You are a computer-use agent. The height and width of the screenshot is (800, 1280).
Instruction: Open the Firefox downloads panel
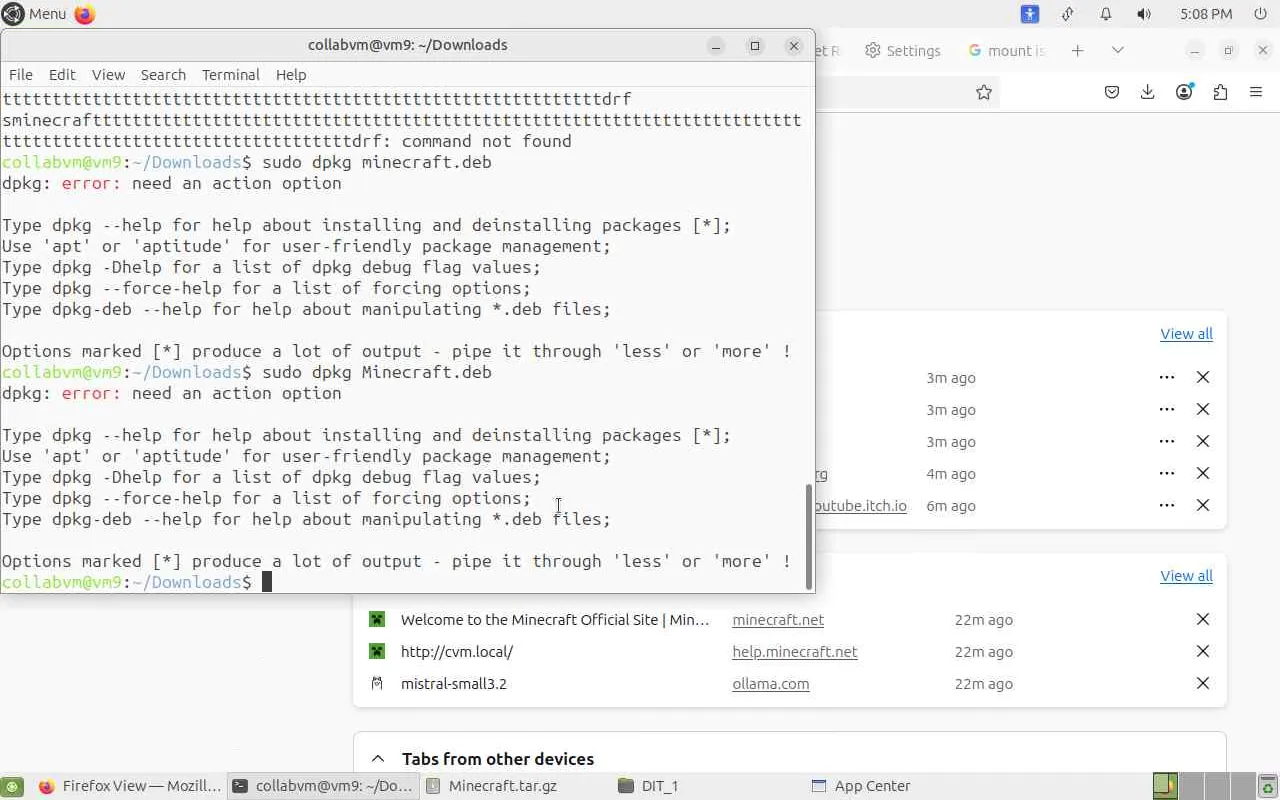tap(1148, 92)
